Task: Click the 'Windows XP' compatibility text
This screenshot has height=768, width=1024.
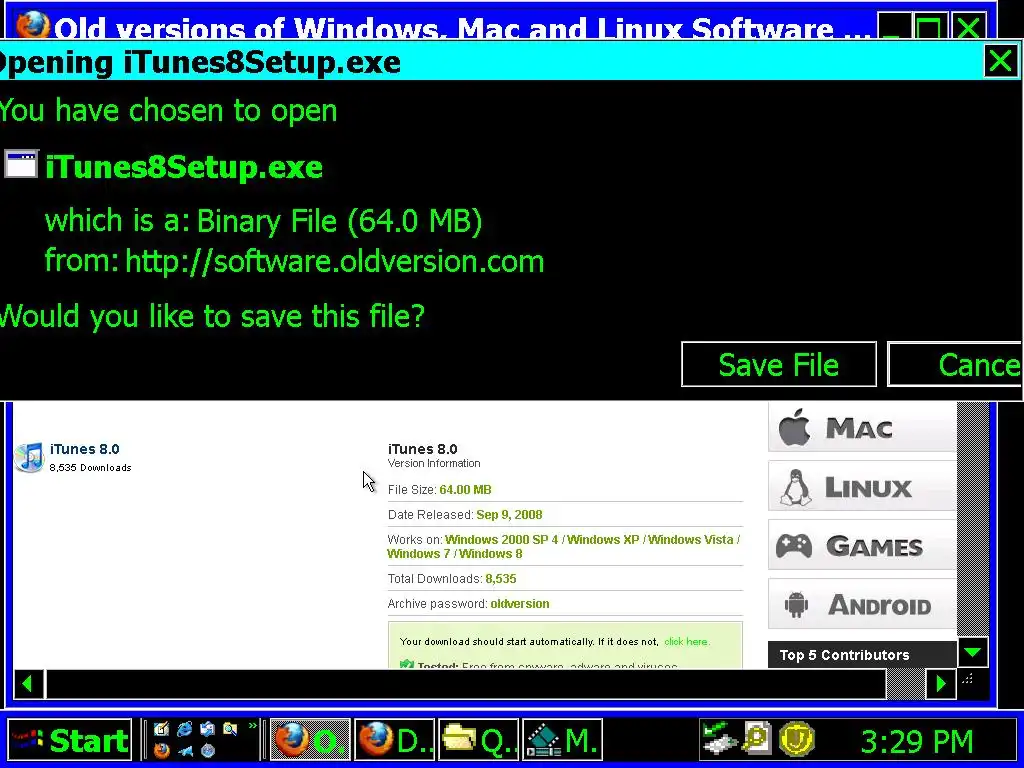Action: coord(603,539)
